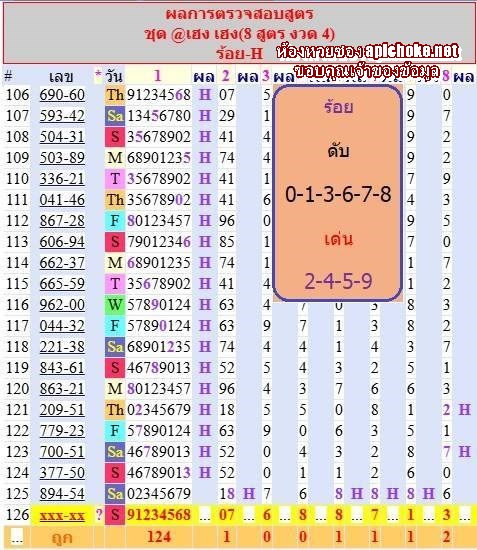Click the วัน column header
Image resolution: width=477 pixels, height=550 pixels.
114,76
